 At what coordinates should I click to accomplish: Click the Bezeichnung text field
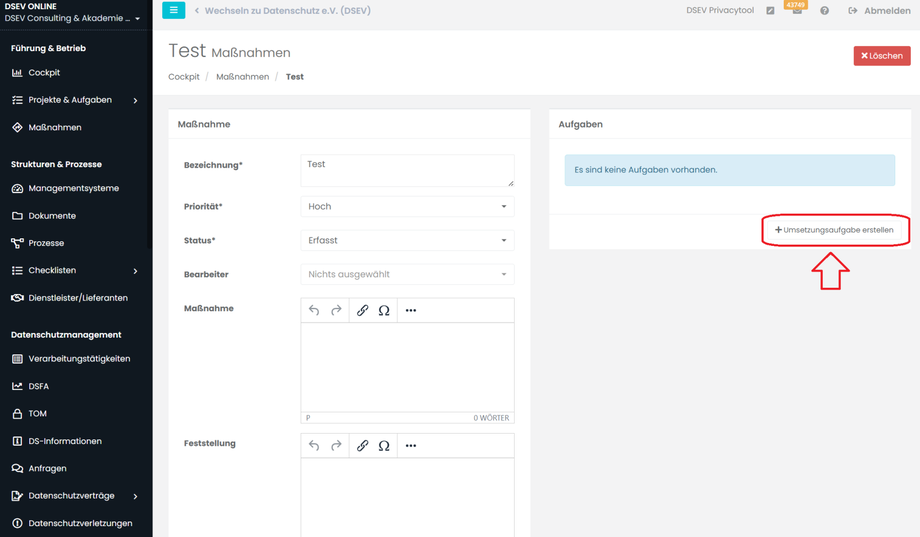pos(407,170)
